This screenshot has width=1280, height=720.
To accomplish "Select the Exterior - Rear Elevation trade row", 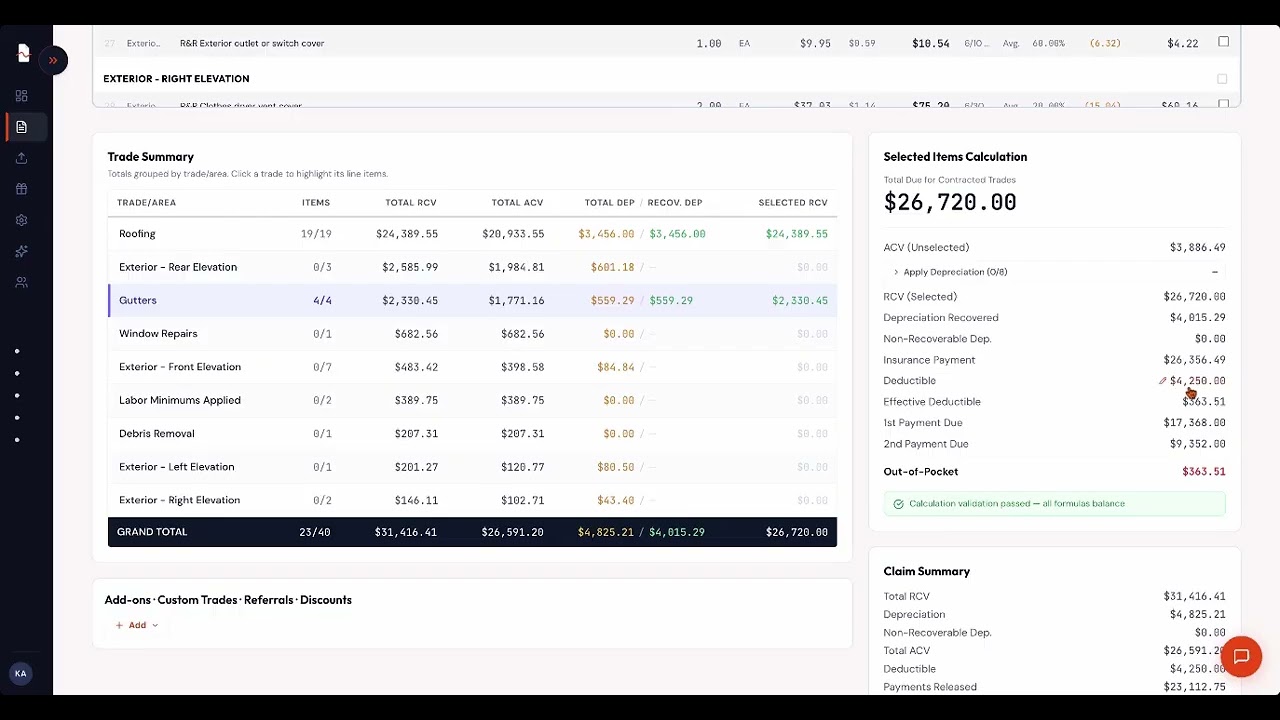I will tap(472, 267).
